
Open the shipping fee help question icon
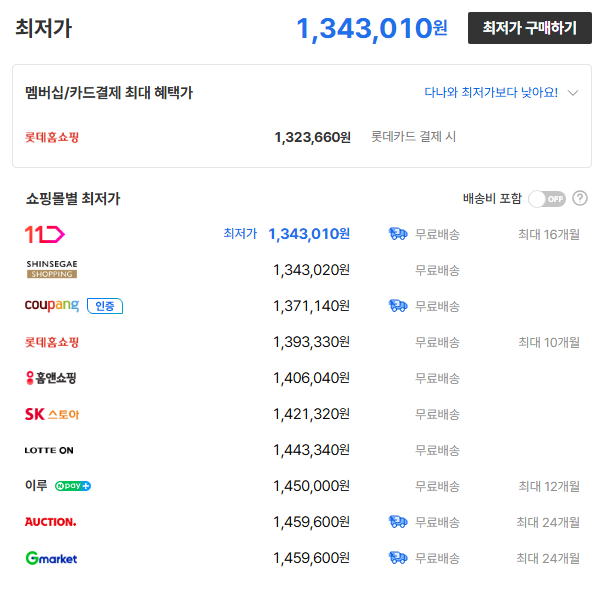pyautogui.click(x=579, y=198)
